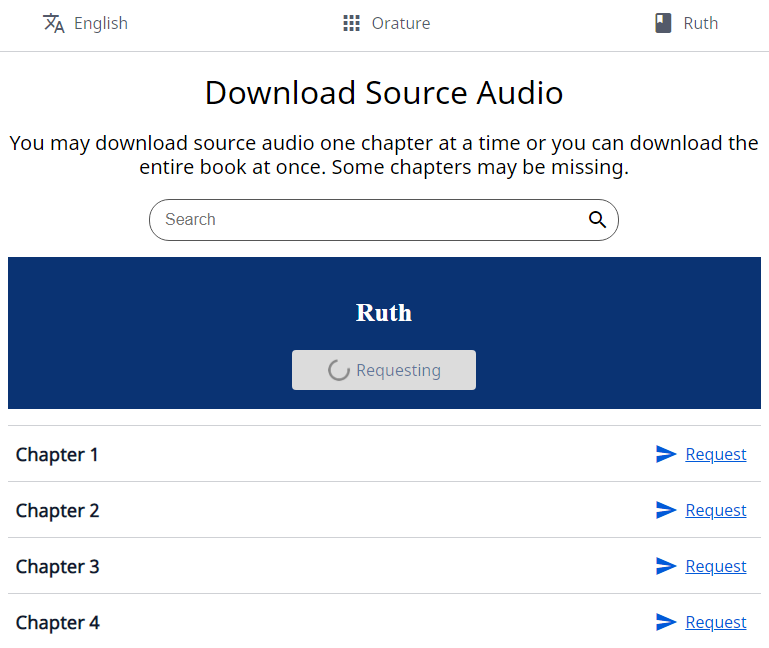The image size is (769, 648).
Task: Select the Chapter 4 row label
Action: click(x=57, y=622)
